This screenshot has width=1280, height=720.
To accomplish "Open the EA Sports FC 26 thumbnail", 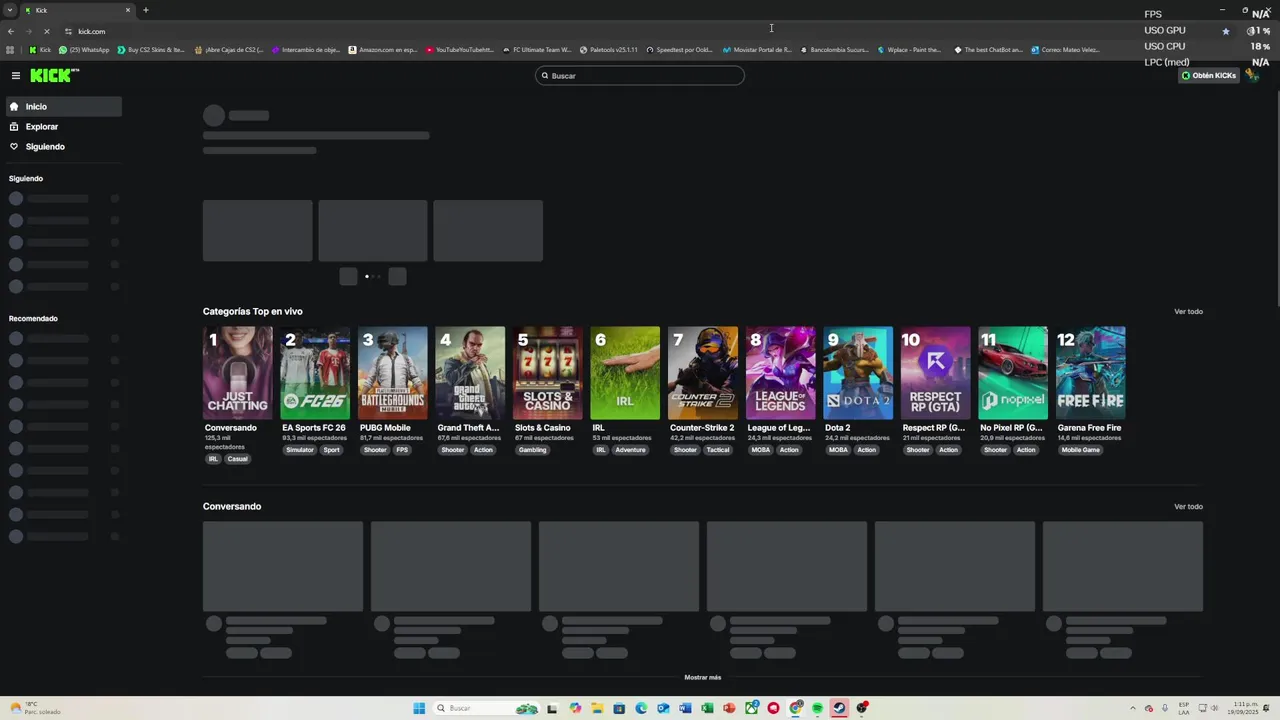I will coord(315,373).
